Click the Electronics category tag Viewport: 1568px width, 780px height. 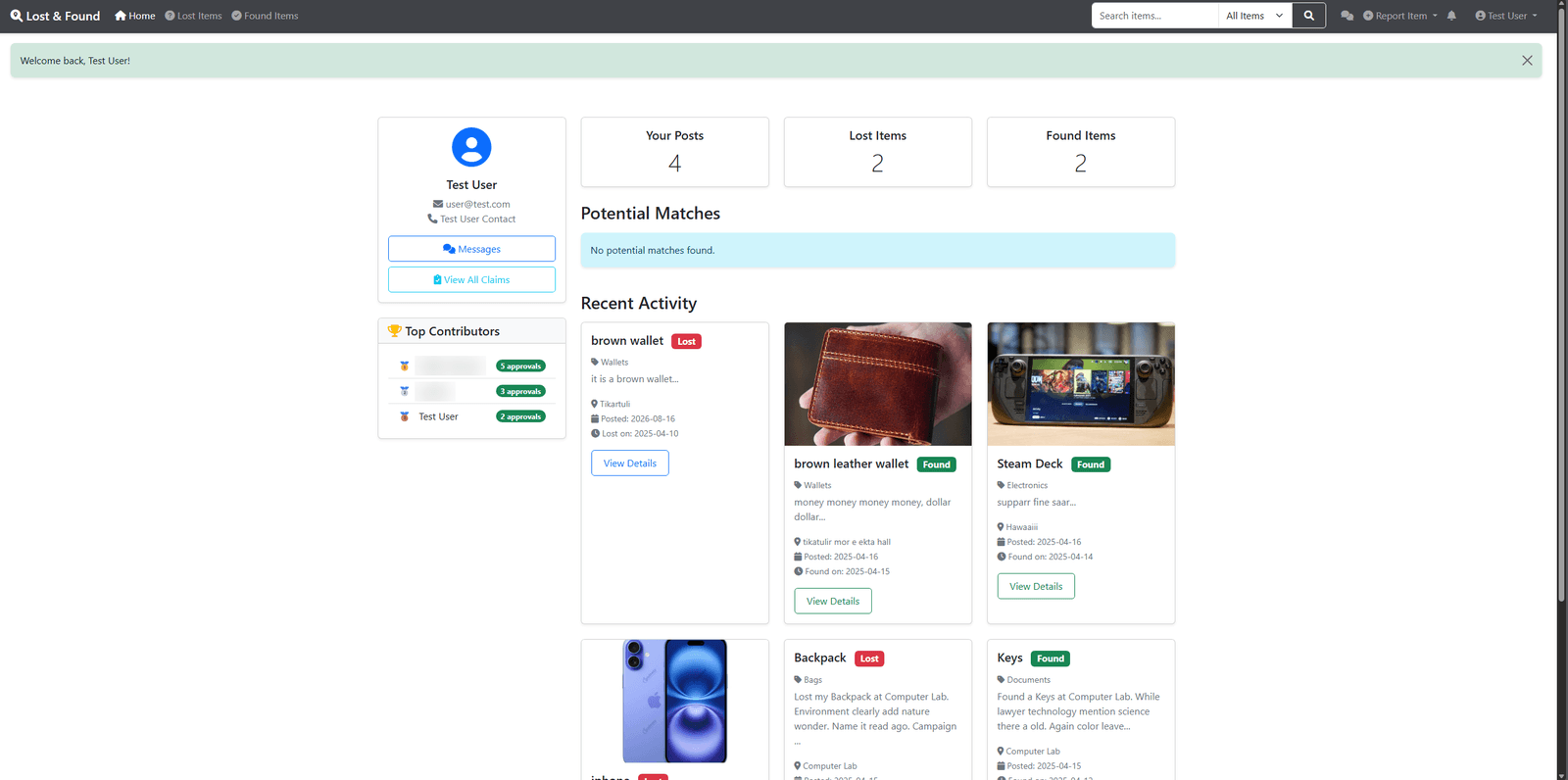[x=1027, y=485]
